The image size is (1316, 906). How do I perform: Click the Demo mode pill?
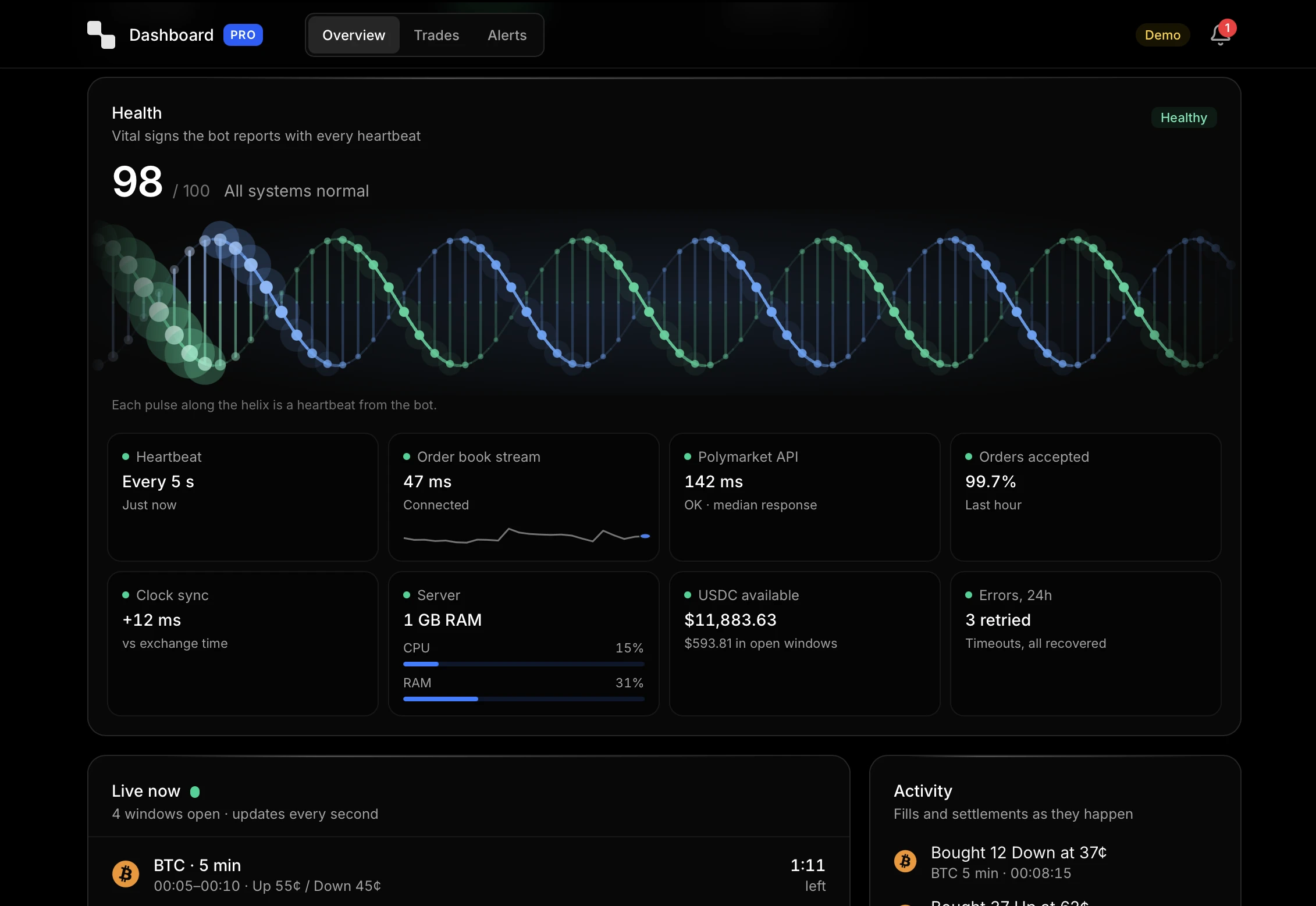coord(1162,35)
